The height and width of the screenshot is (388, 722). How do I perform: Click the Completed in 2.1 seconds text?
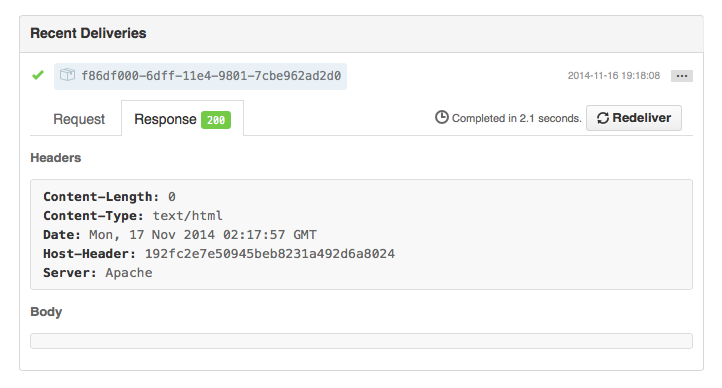point(517,118)
